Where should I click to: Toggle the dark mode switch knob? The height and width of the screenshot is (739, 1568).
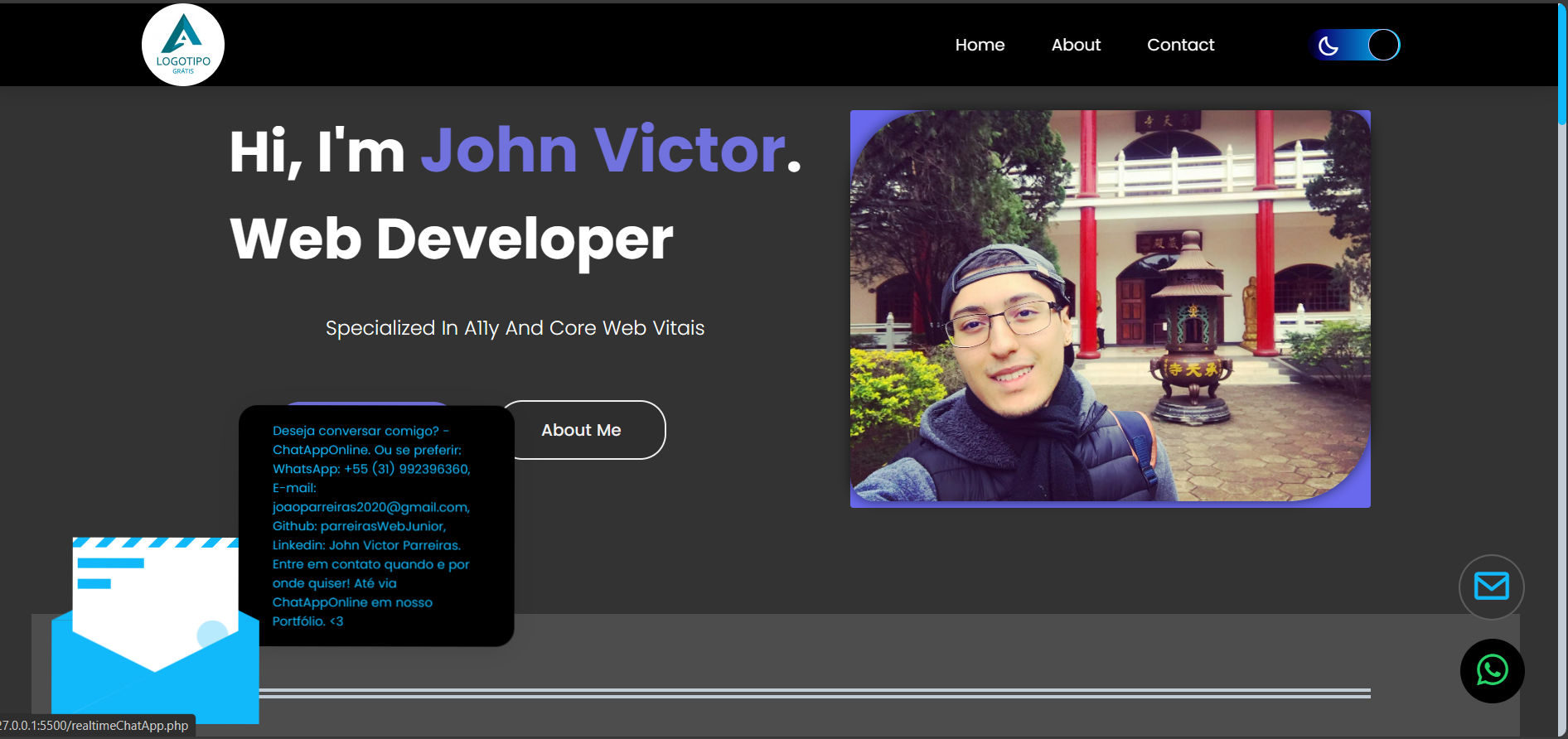point(1382,45)
